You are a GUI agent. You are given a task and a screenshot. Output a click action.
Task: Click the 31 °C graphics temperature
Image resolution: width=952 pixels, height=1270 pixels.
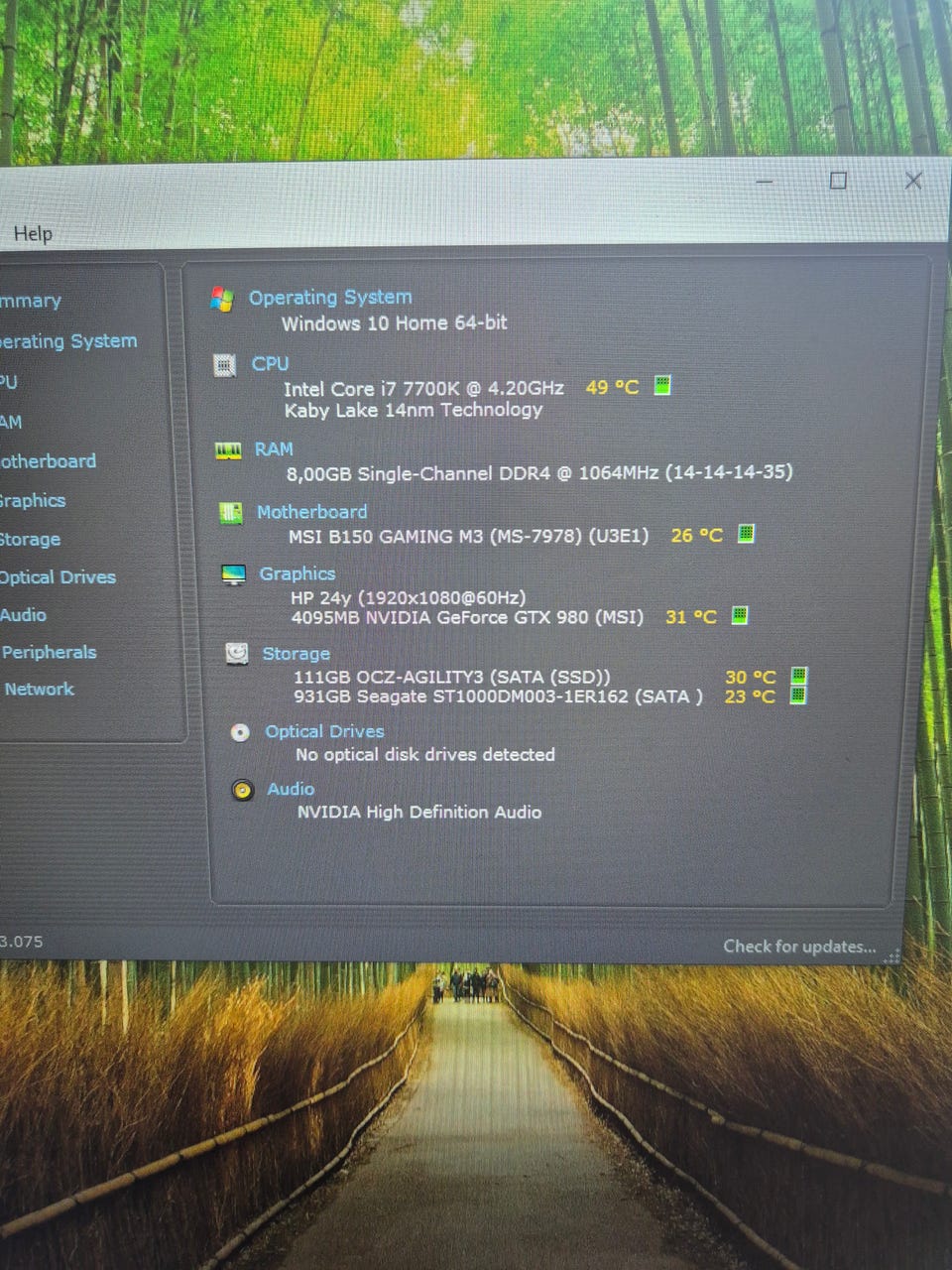[690, 617]
